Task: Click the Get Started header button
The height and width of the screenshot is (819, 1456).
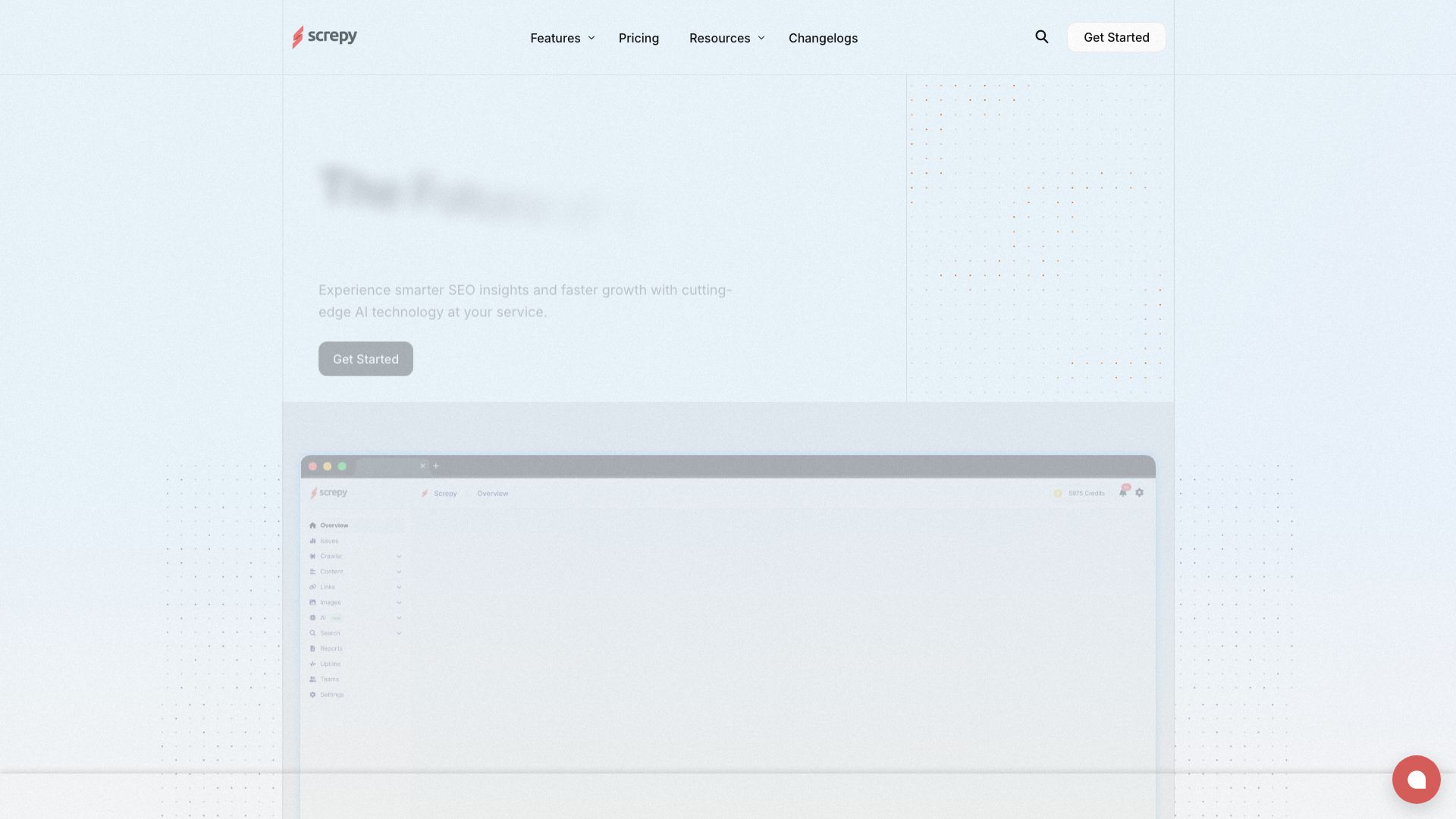Action: point(1116,37)
